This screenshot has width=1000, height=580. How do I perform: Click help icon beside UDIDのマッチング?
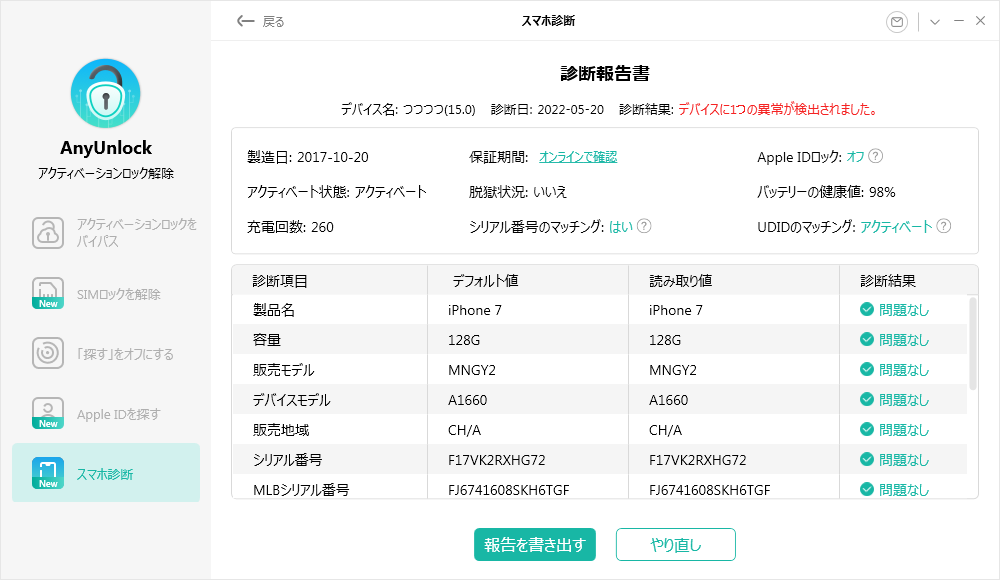point(944,226)
